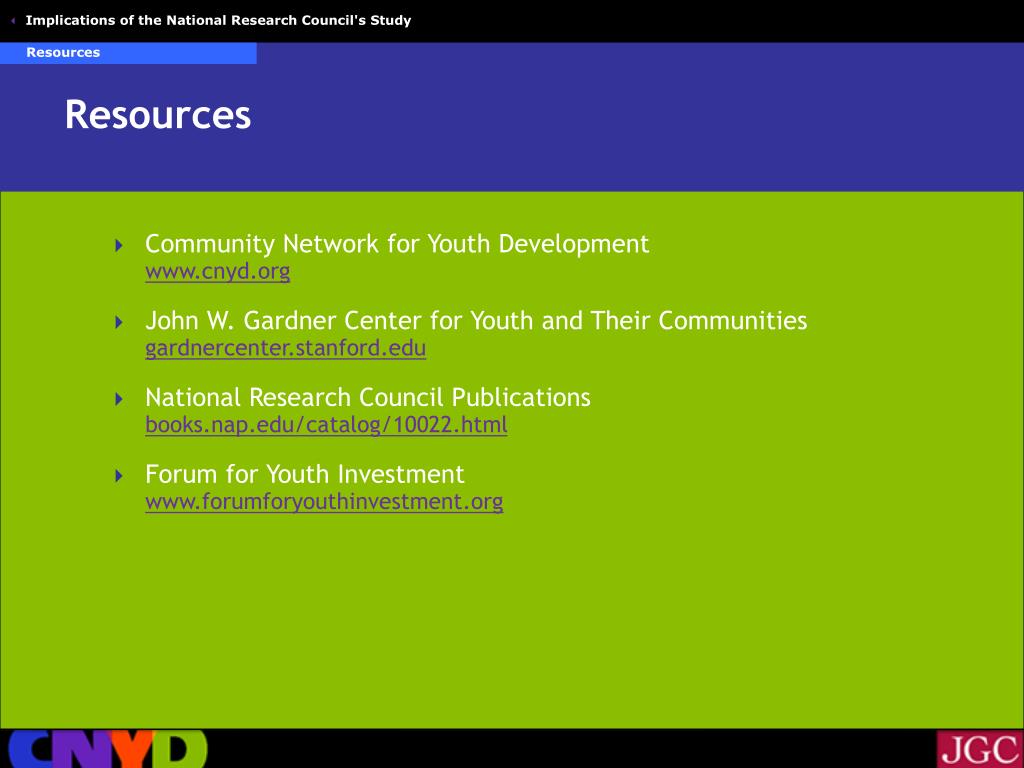Click 'Implications of the National Research Council's Study' title
1024x768 pixels.
coord(218,20)
